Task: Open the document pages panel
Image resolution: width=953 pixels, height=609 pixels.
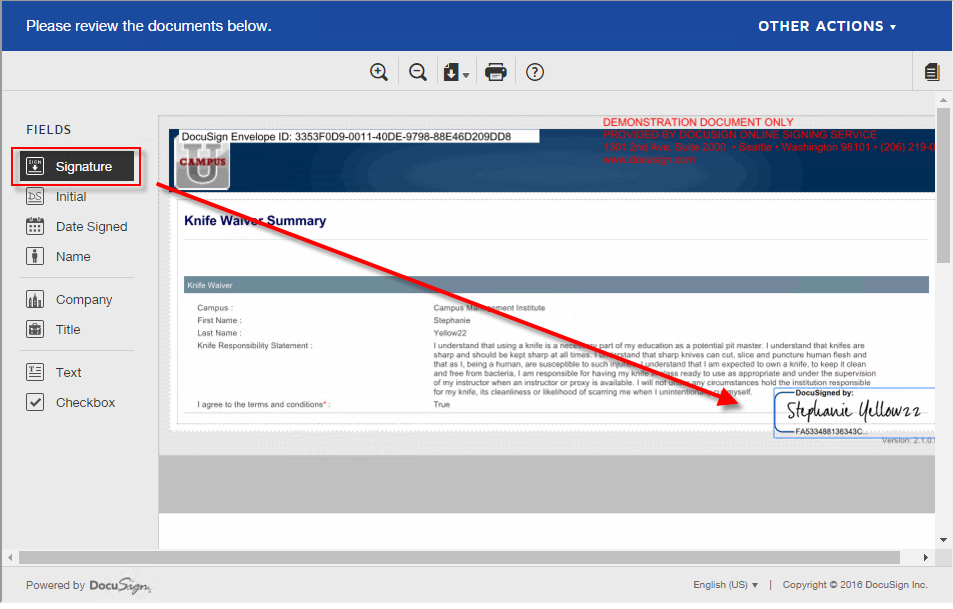Action: point(931,71)
